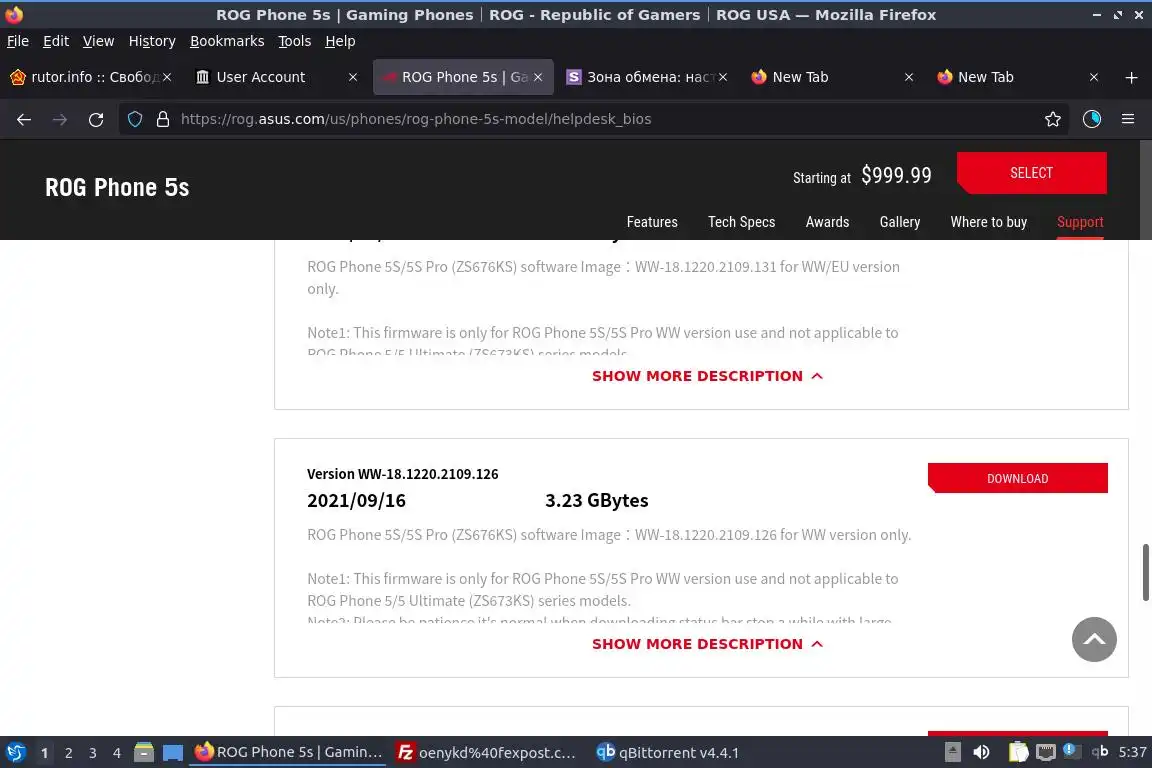Select the Support navigation link

[x=1080, y=222]
